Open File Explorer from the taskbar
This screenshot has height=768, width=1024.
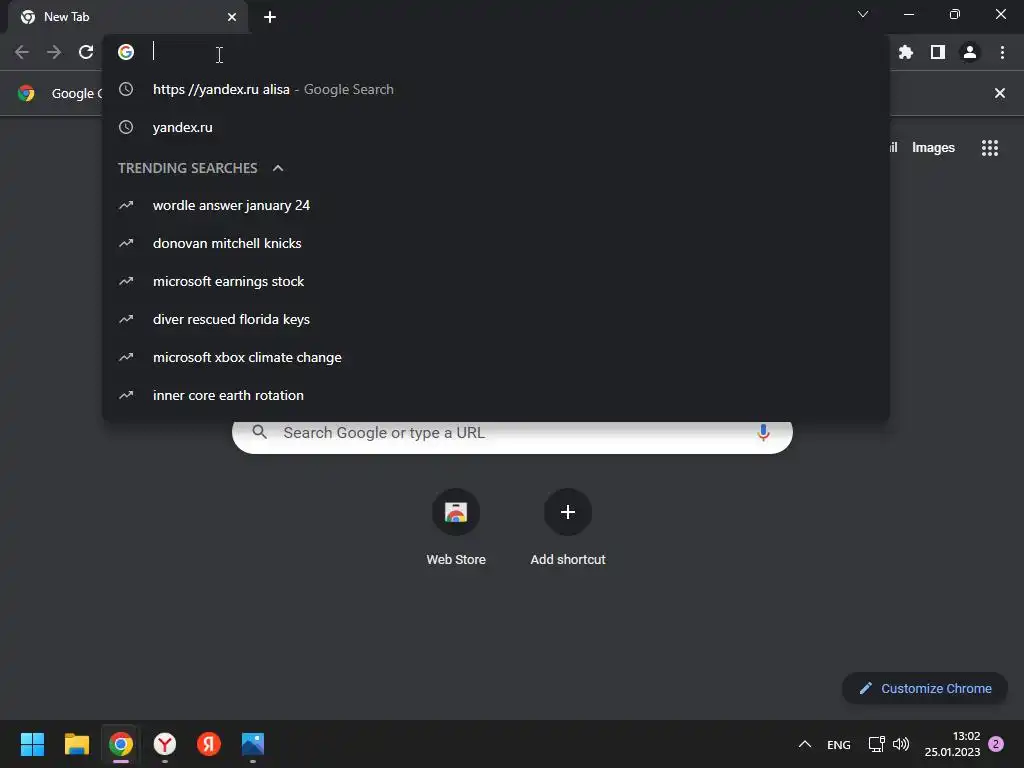[76, 744]
